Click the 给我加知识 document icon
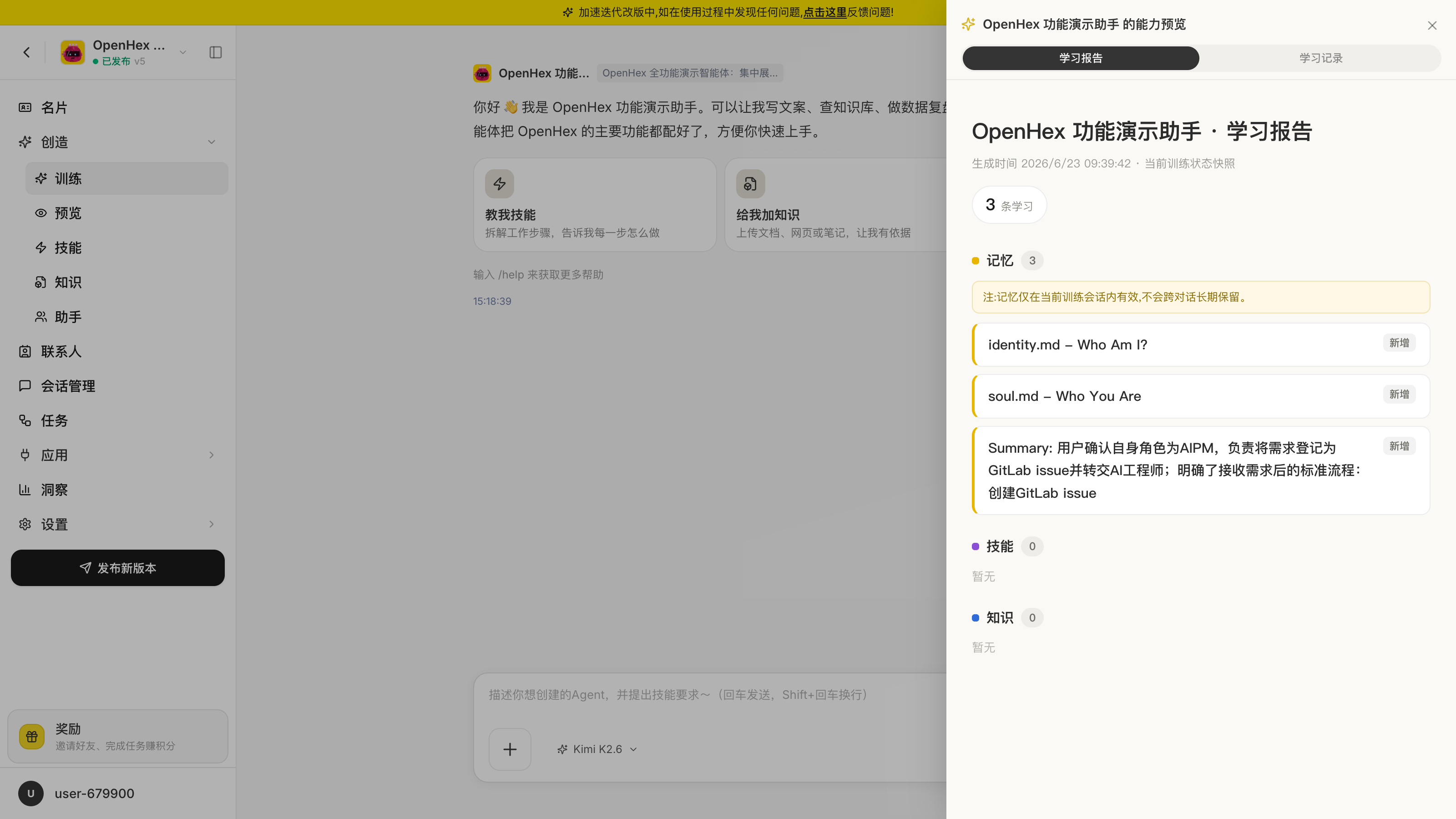This screenshot has height=819, width=1456. click(x=751, y=184)
